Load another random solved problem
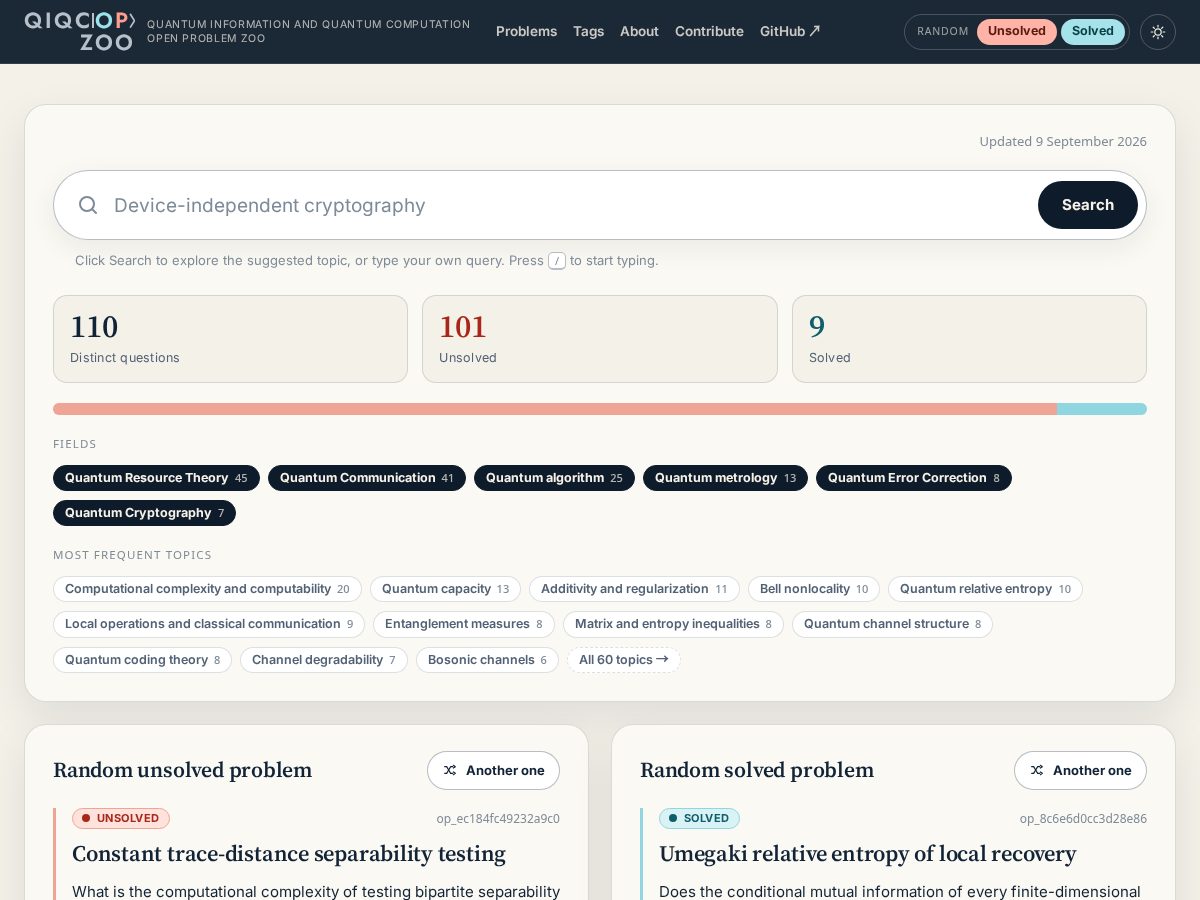1200x900 pixels. coord(1080,770)
